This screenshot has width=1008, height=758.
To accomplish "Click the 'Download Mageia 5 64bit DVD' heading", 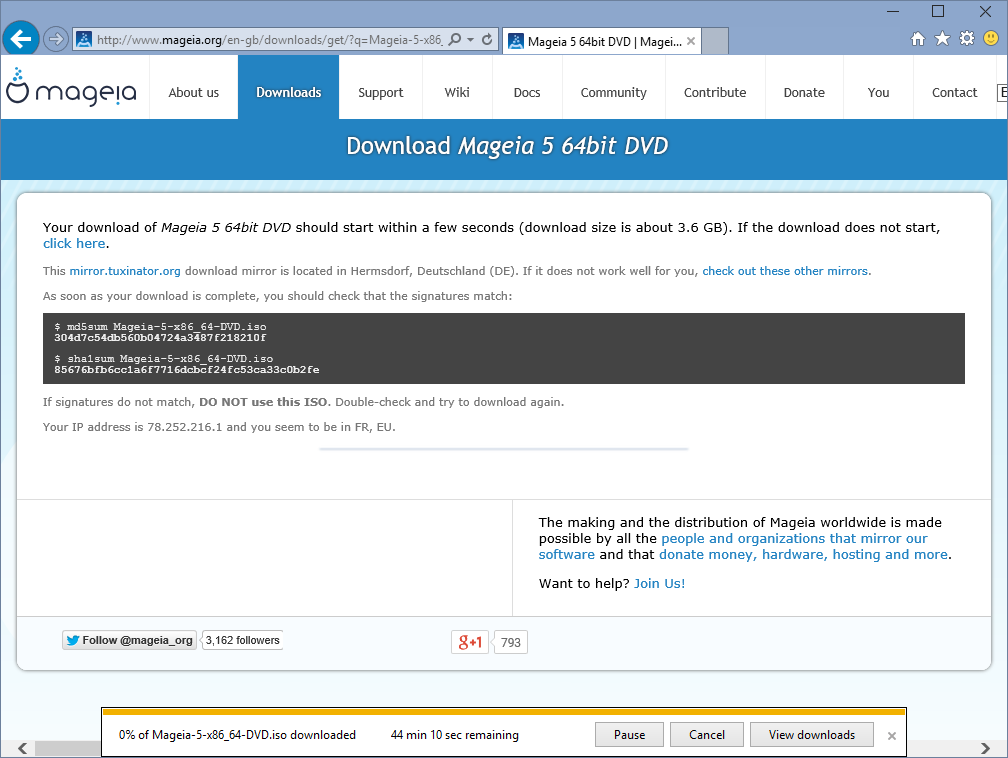I will tap(507, 146).
